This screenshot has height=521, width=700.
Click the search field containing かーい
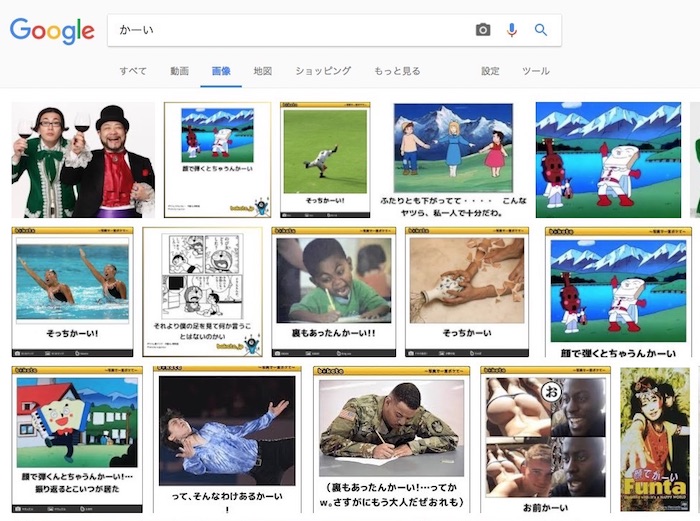click(290, 30)
